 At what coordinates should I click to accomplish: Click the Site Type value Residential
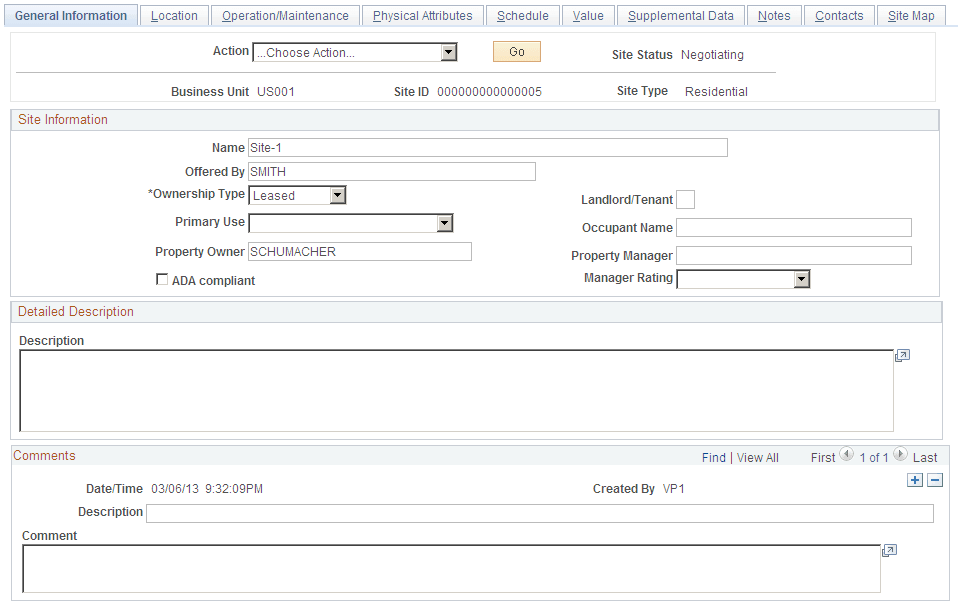tap(716, 92)
